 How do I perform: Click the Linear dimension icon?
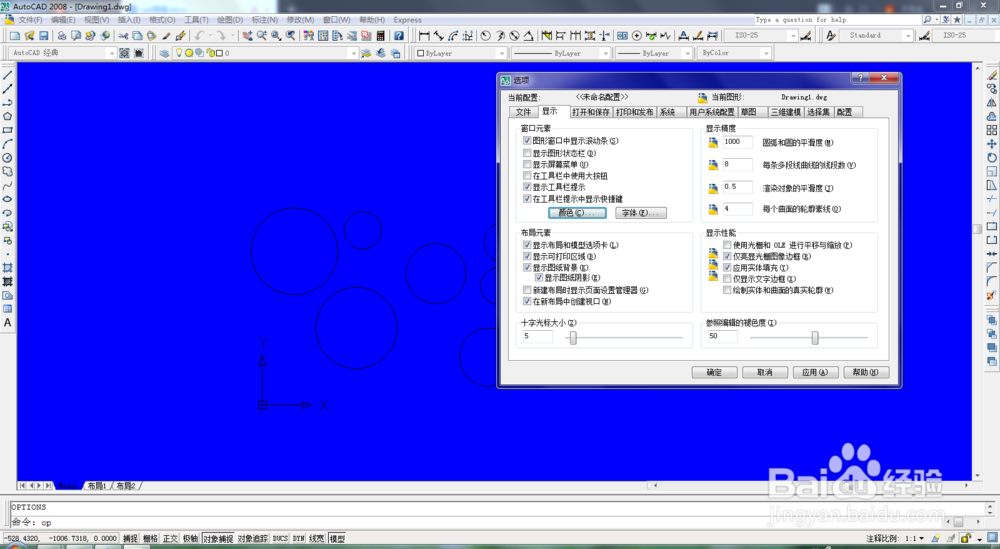coord(424,36)
